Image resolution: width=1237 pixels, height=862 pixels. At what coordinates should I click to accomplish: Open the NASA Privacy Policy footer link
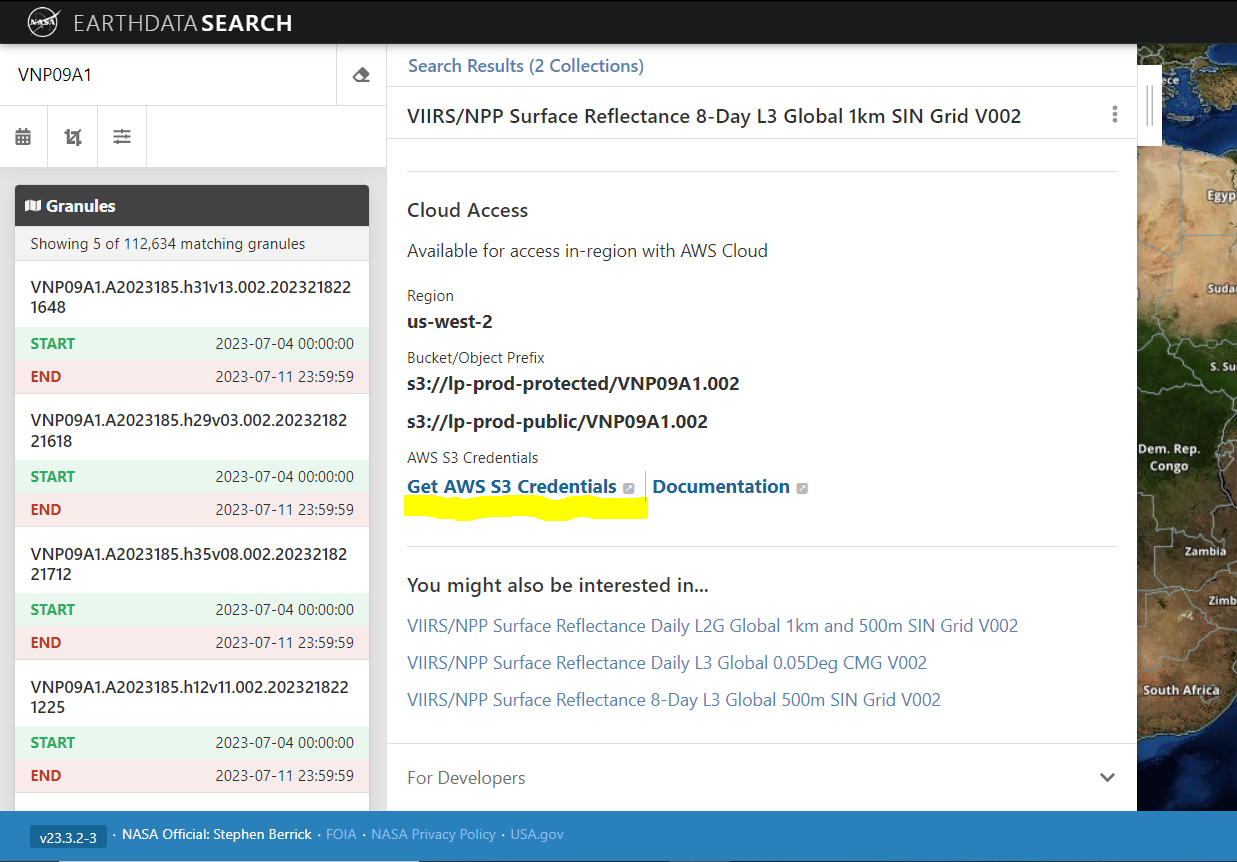click(x=433, y=834)
